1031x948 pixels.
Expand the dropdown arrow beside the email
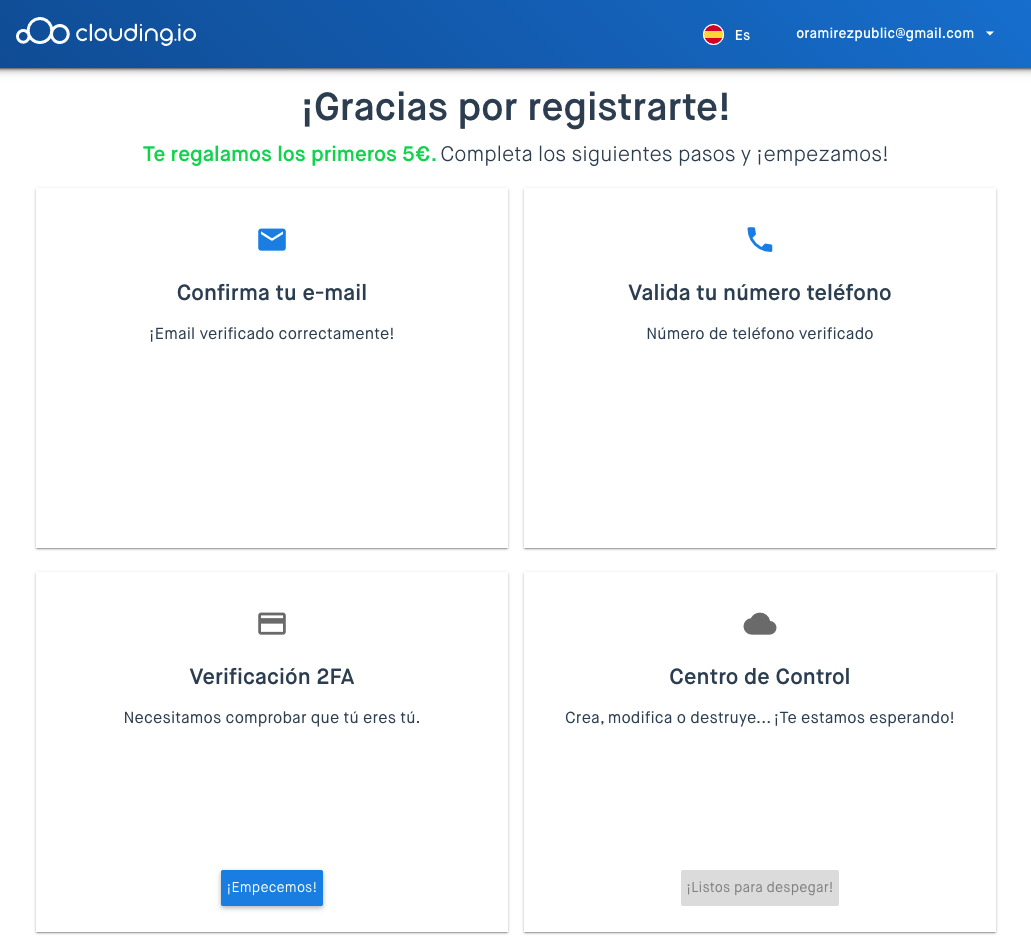pos(989,33)
